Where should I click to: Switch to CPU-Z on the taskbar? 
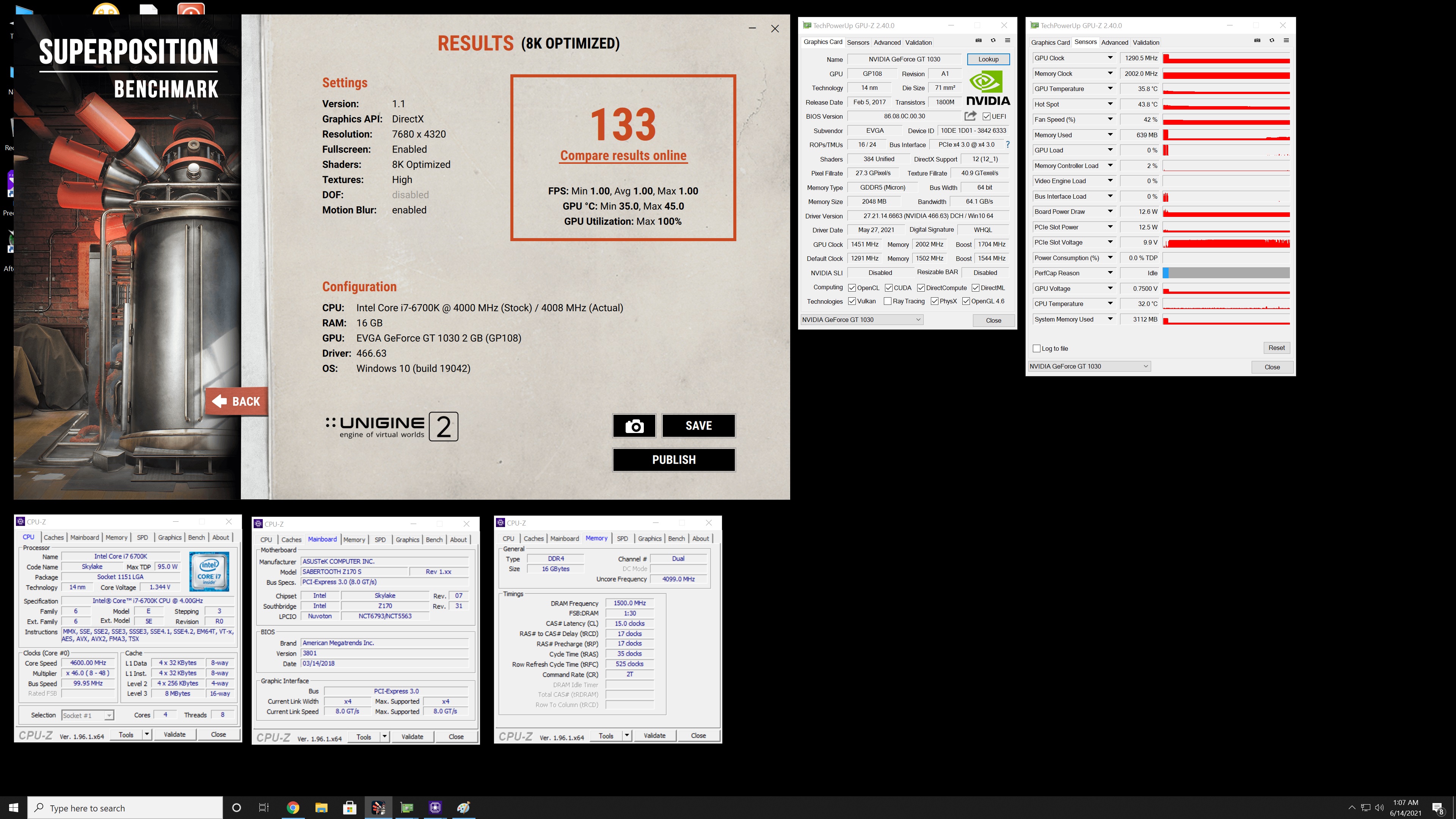click(x=435, y=808)
